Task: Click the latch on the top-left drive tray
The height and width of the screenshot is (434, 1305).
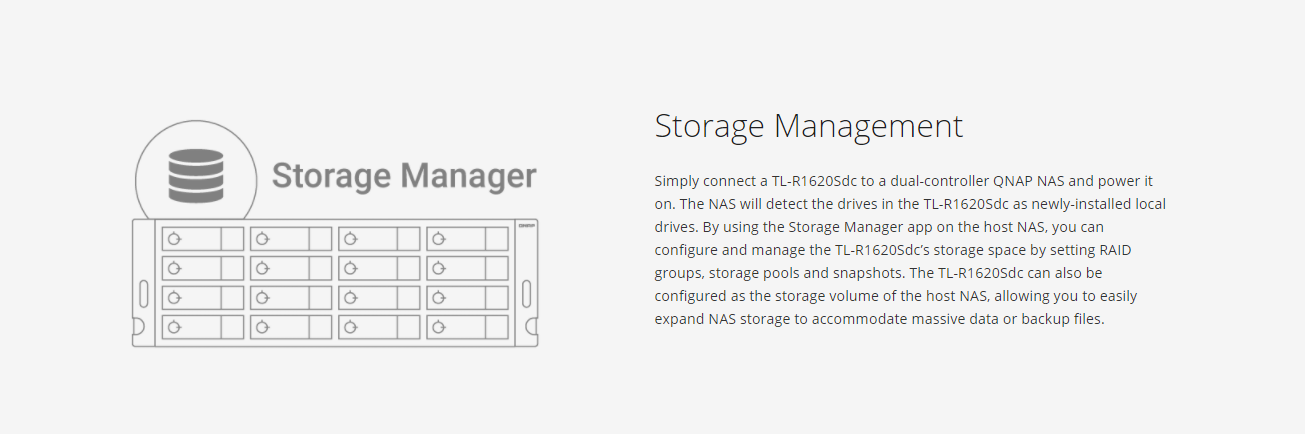Action: pos(232,239)
